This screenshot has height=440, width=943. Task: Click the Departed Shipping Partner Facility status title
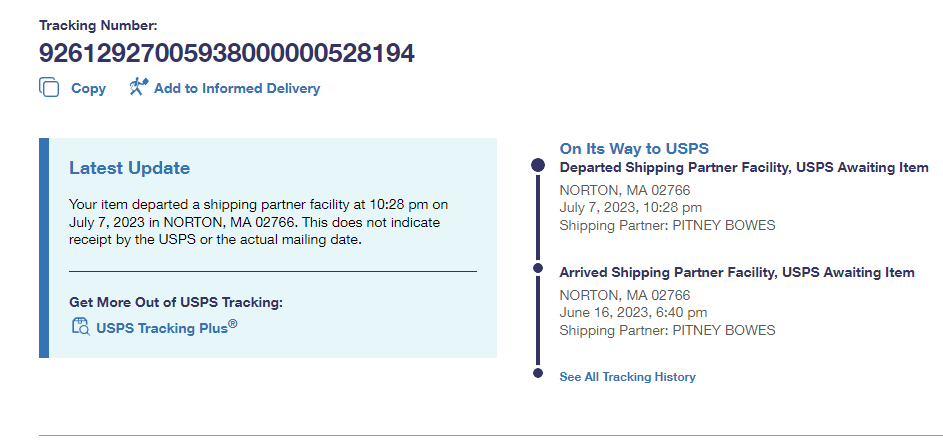tap(744, 167)
